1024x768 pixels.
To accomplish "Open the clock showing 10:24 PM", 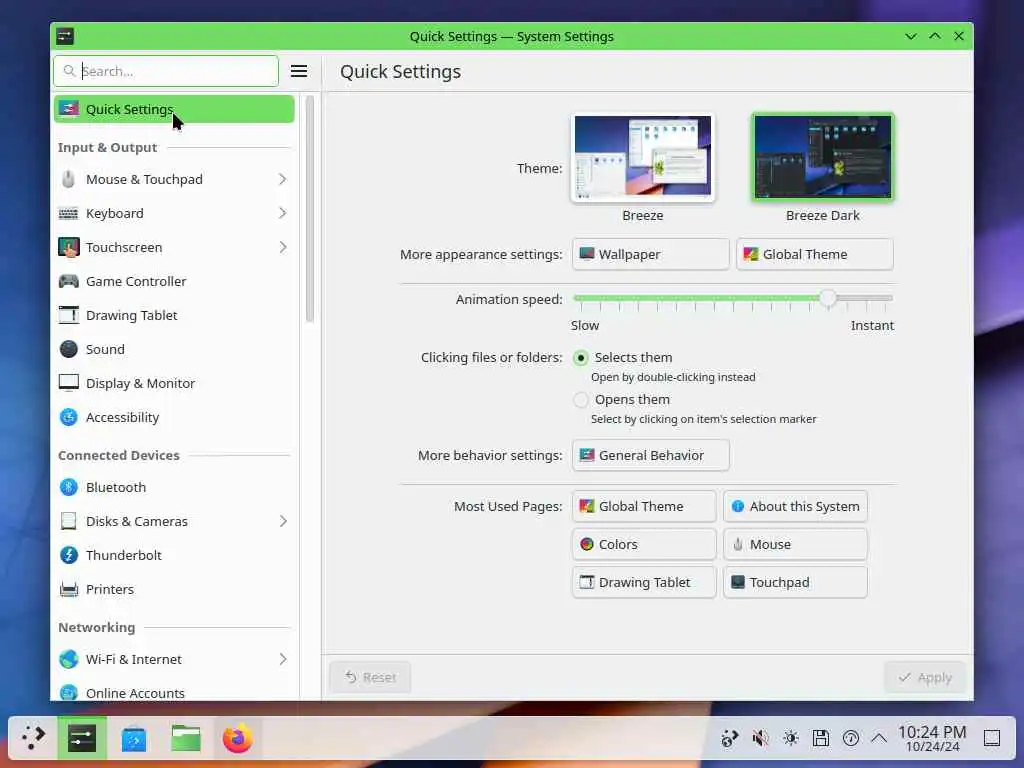I will pyautogui.click(x=932, y=738).
